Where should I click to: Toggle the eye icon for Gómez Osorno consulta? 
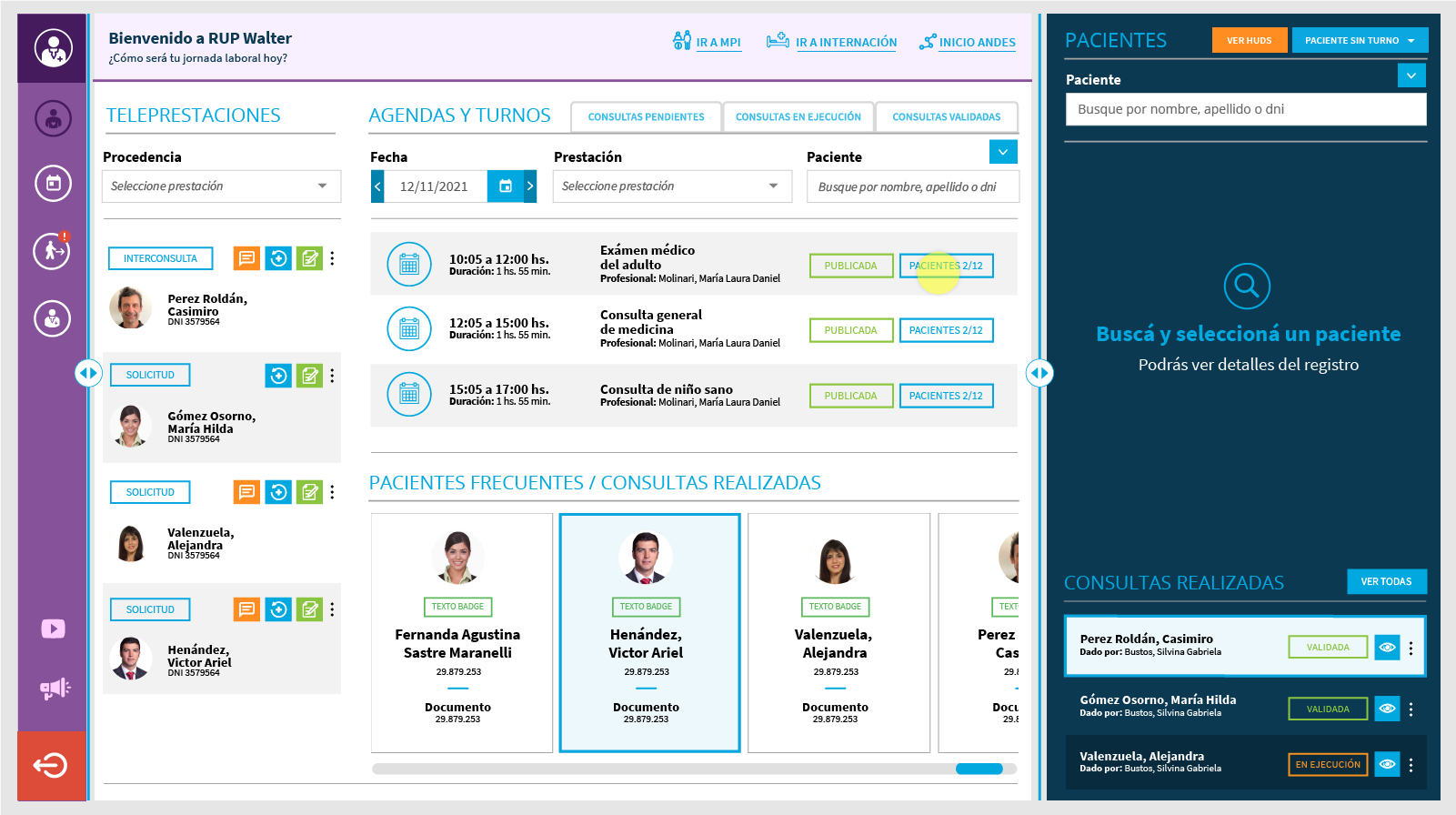[1387, 709]
